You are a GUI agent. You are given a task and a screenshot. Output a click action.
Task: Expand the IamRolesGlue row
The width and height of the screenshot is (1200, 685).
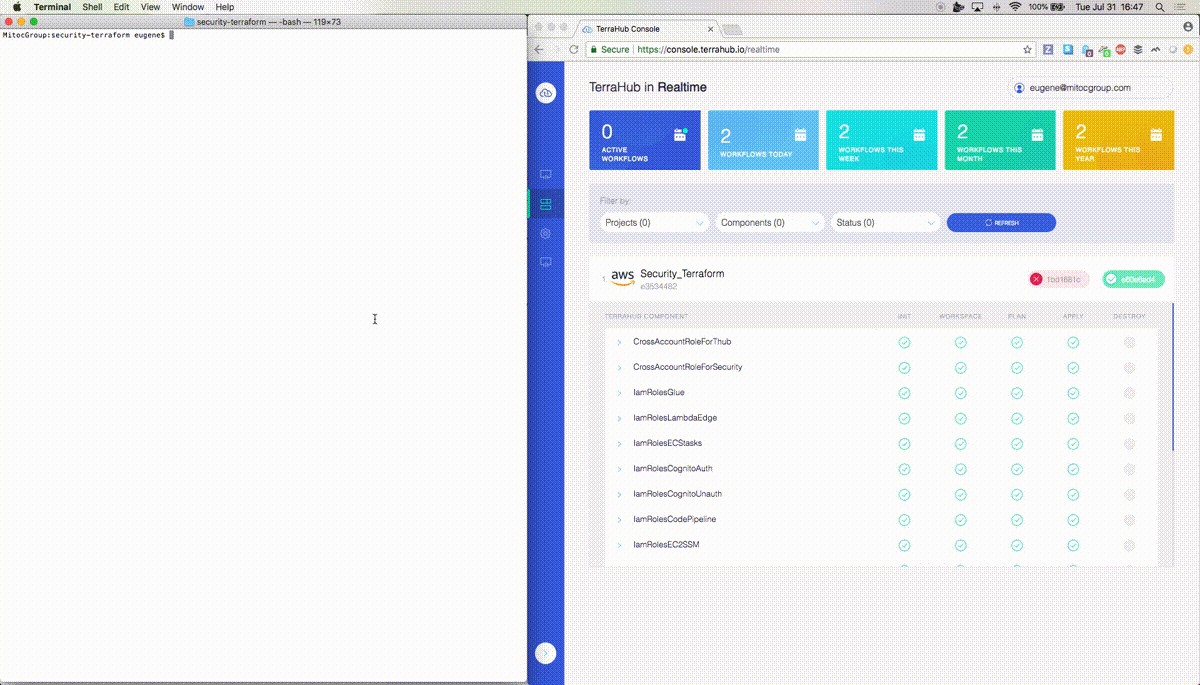(x=619, y=393)
